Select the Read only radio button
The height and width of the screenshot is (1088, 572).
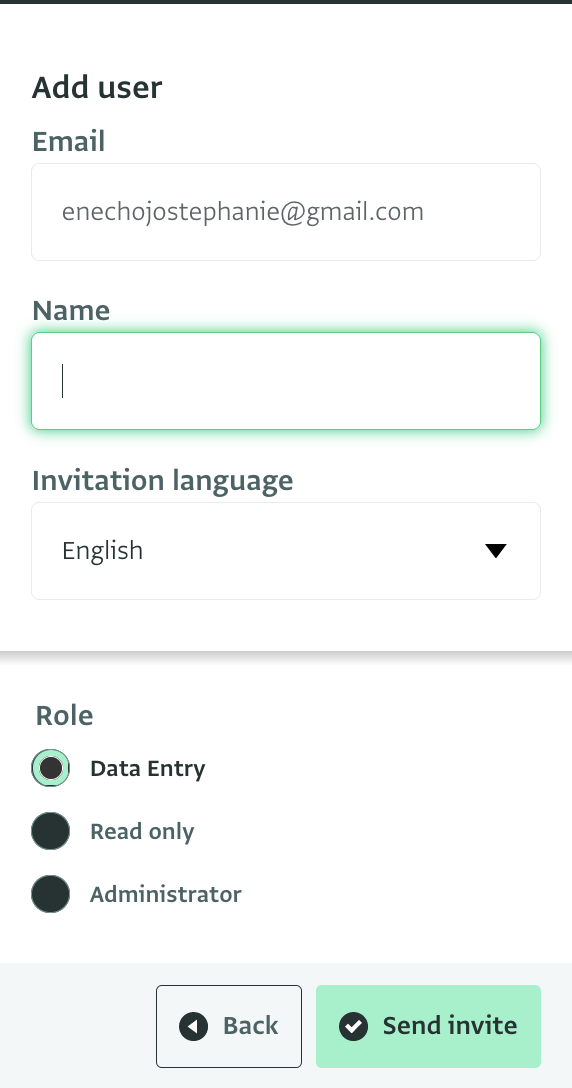[x=51, y=831]
